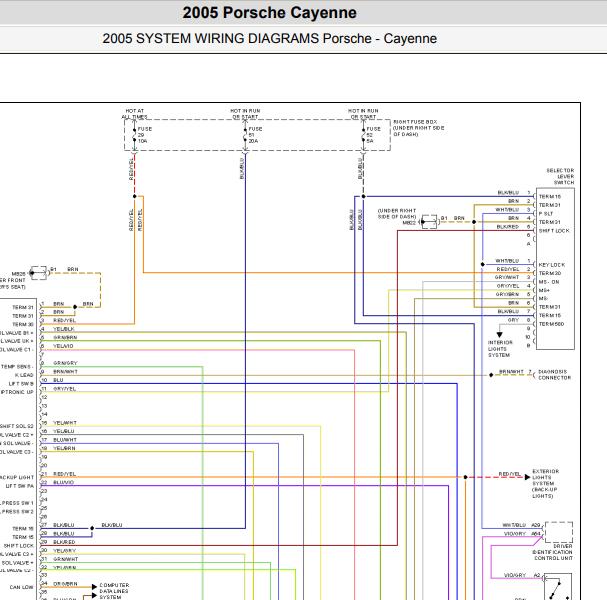Click the "BLU" wire label at pin 10
607x600 pixels.
[58, 380]
